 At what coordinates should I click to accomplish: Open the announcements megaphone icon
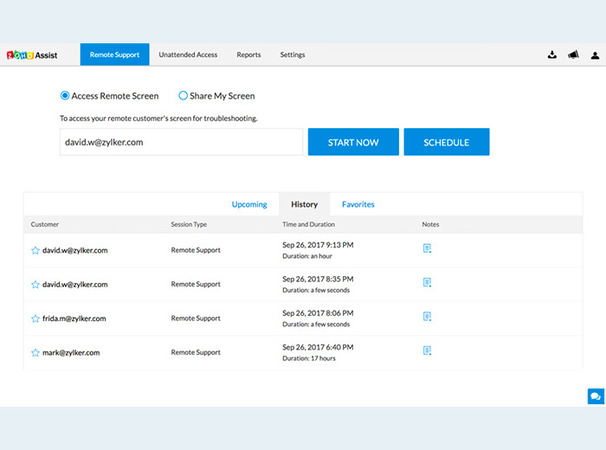(574, 55)
